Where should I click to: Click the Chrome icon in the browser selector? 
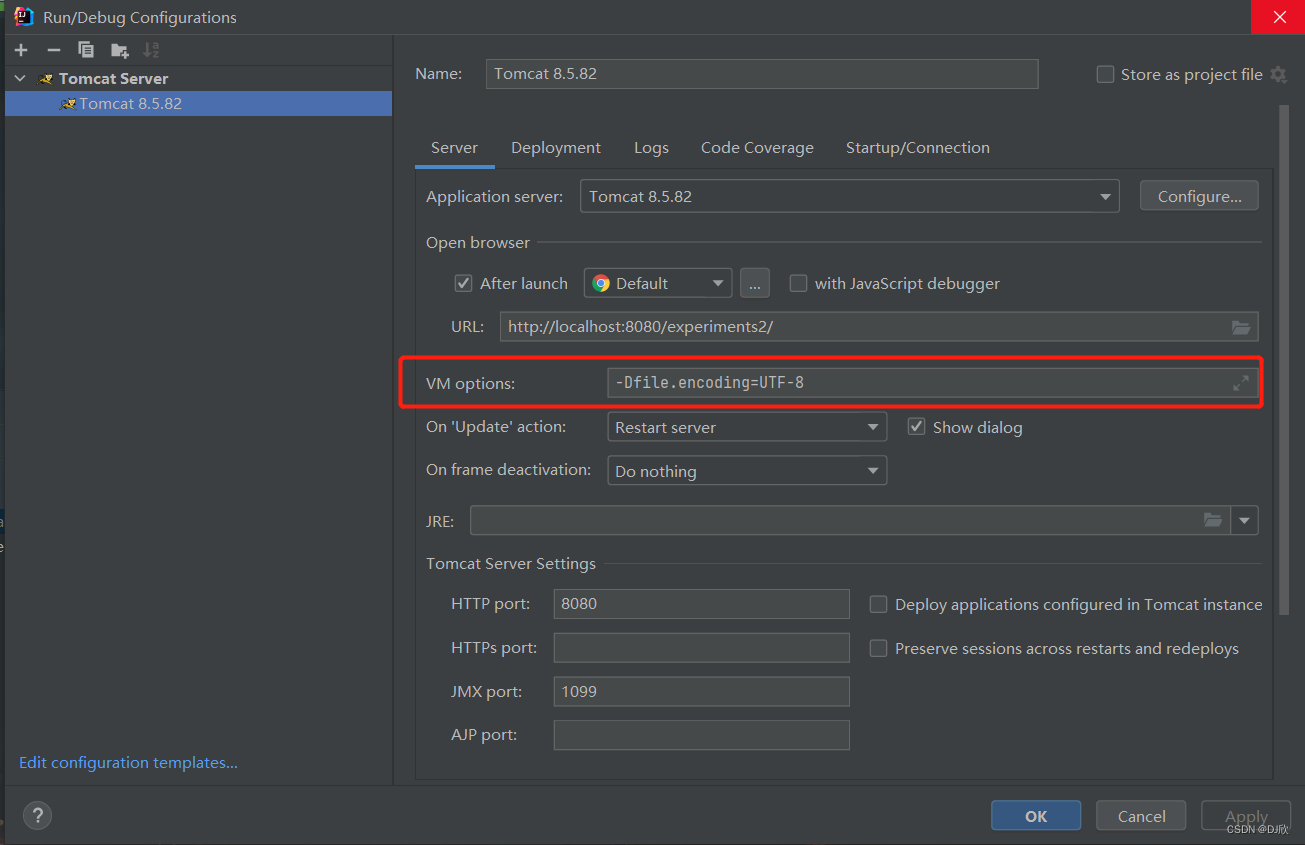coord(601,283)
